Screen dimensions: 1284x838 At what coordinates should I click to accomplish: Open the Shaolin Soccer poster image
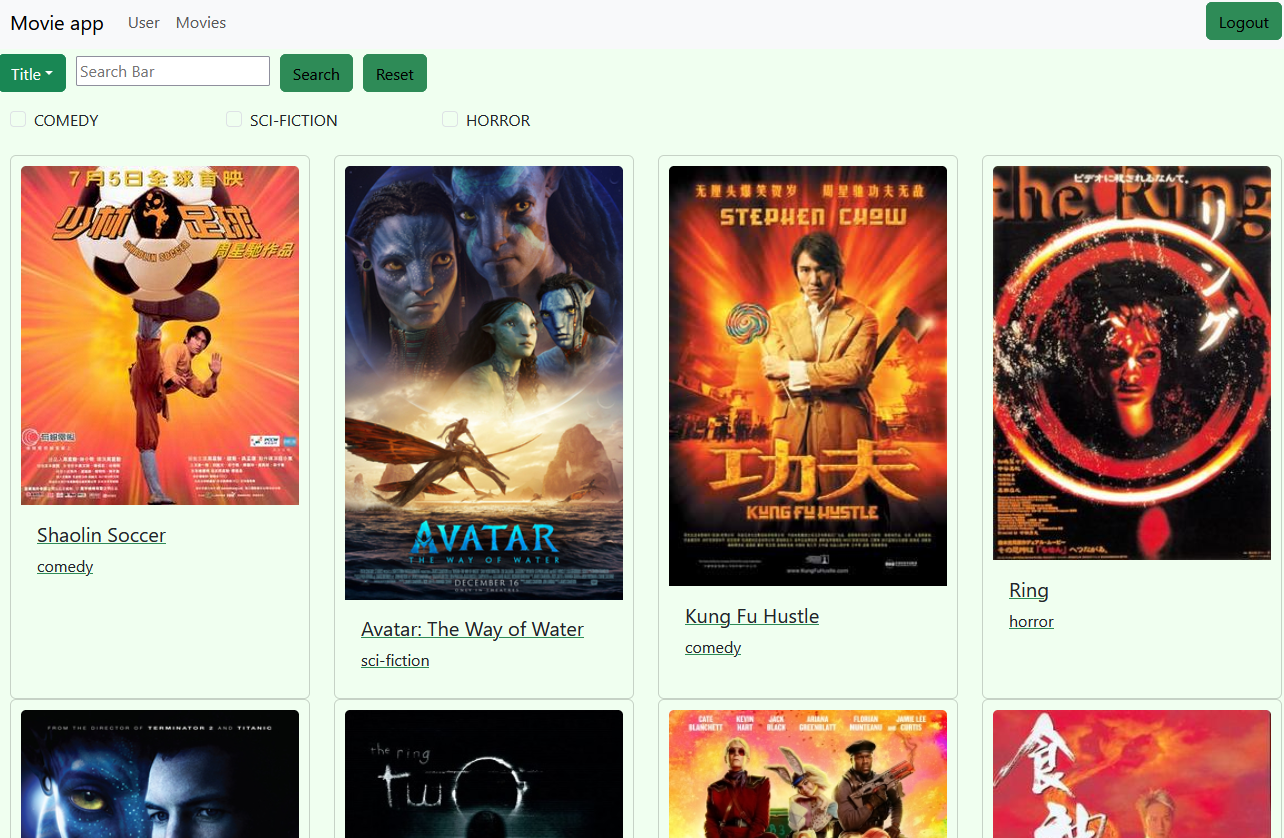click(160, 335)
